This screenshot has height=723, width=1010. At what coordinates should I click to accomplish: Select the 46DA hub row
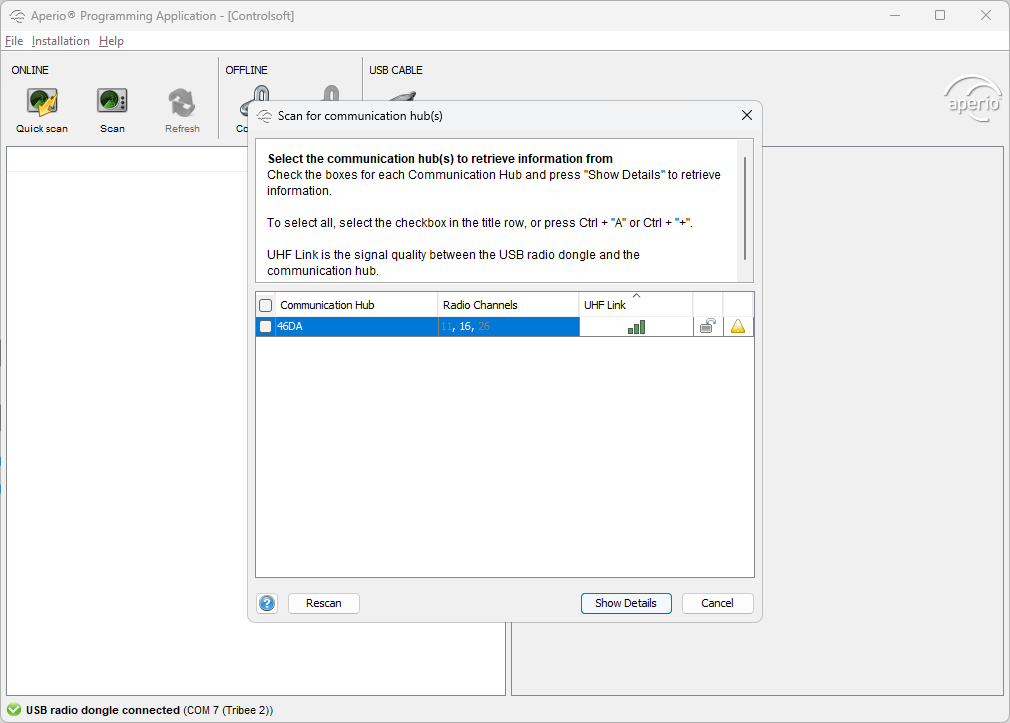504,327
